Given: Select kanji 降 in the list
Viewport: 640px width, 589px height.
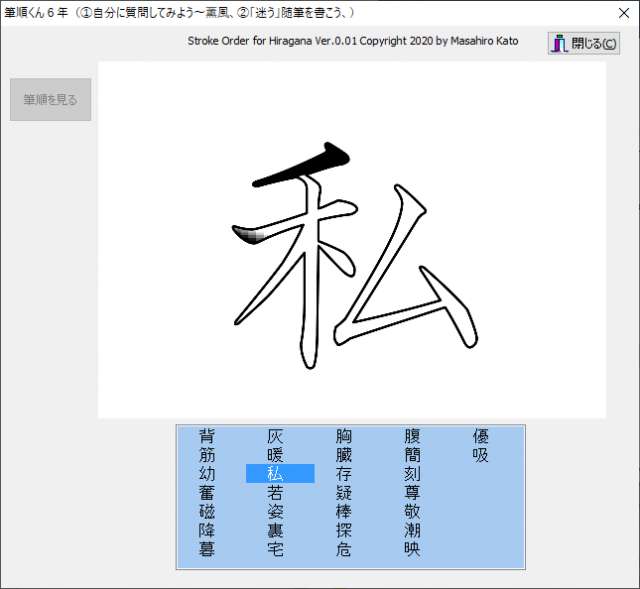Looking at the screenshot, I should tap(207, 530).
